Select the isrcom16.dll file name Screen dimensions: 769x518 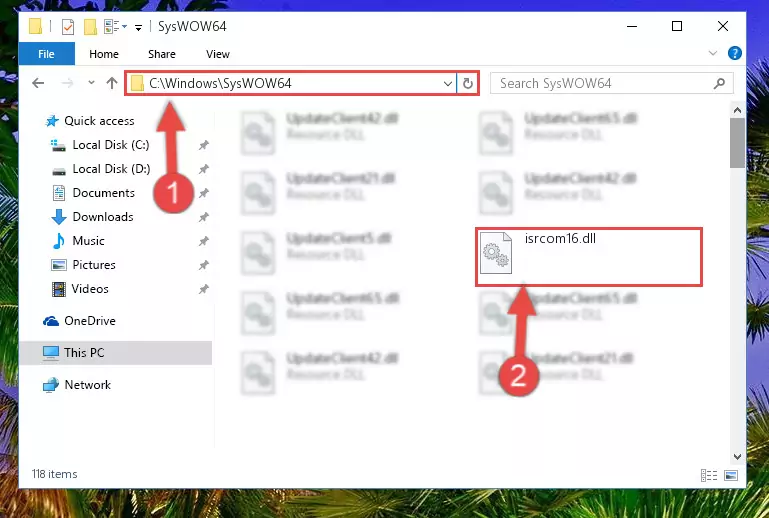tap(561, 239)
